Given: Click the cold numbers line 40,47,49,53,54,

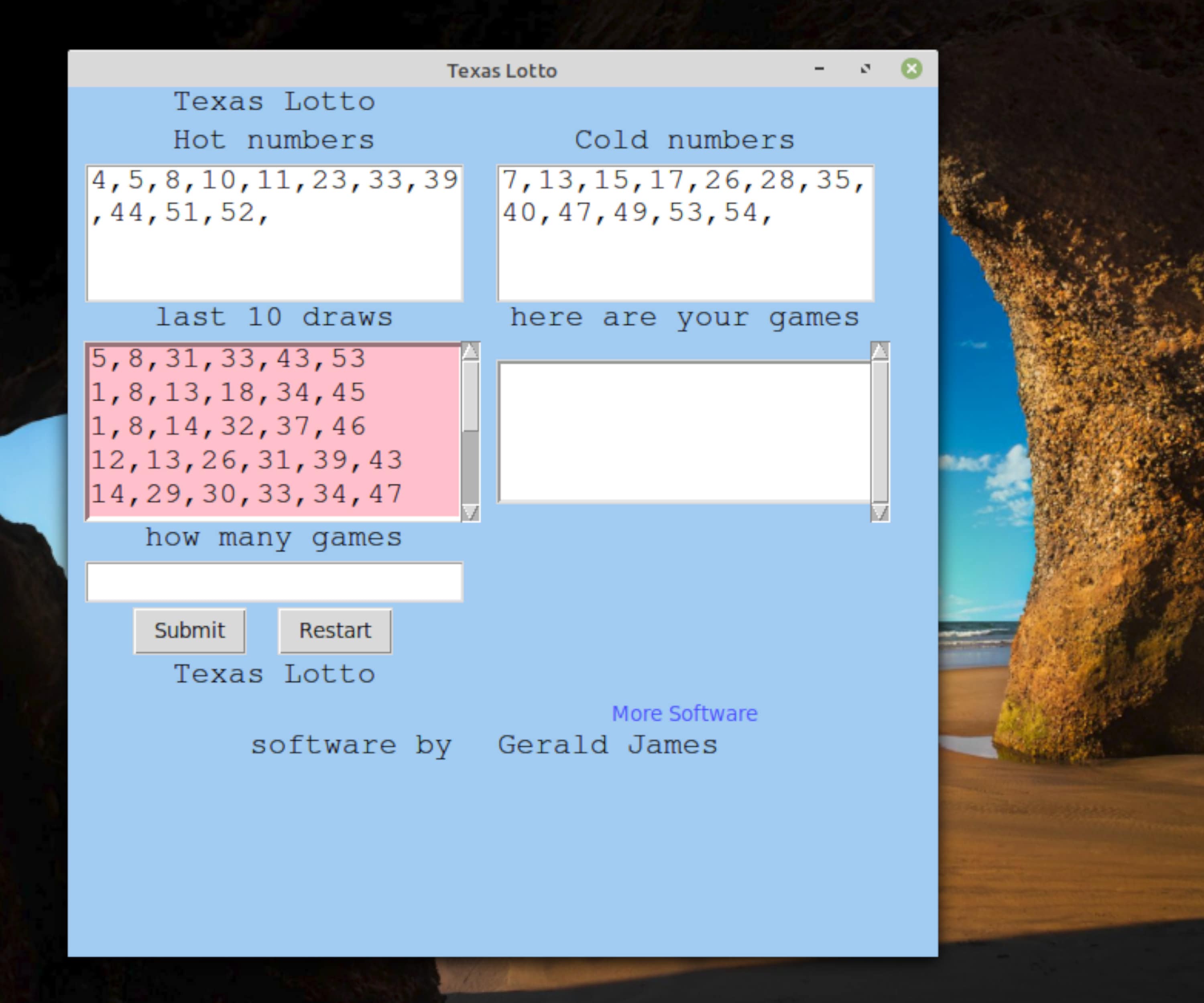Looking at the screenshot, I should pos(638,213).
